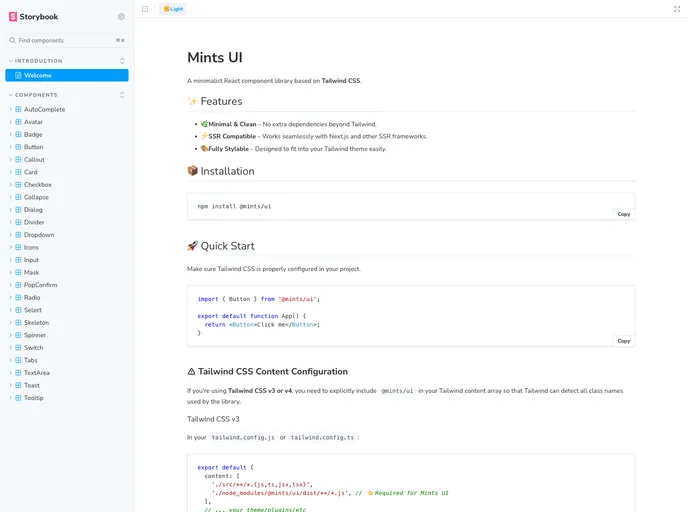
Task: Click the AutoComplete component grid icon
Action: pos(18,109)
